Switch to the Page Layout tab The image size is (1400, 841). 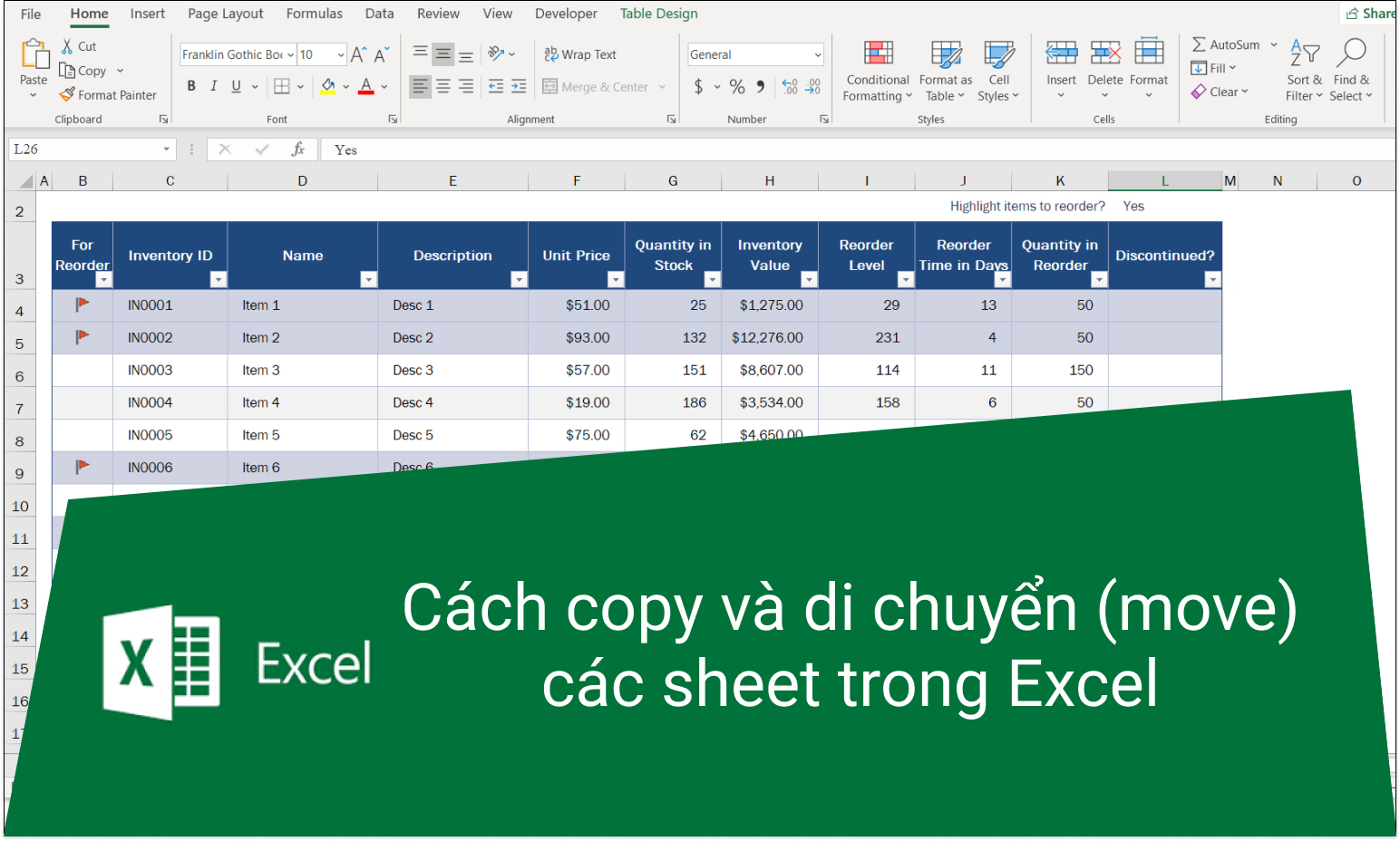225,14
